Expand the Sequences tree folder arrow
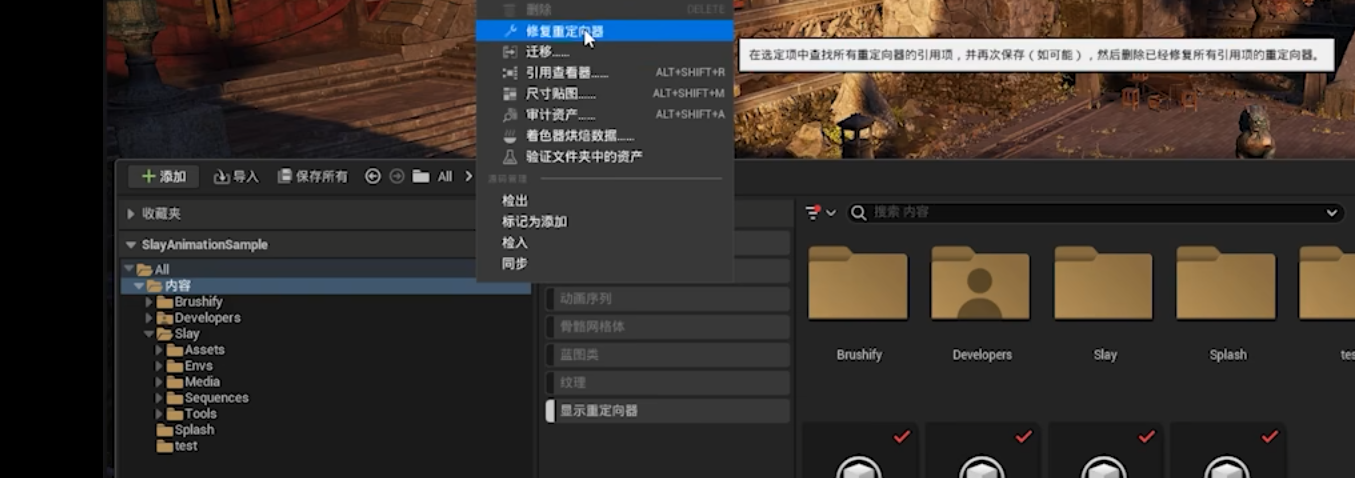The height and width of the screenshot is (478, 1355). [159, 398]
